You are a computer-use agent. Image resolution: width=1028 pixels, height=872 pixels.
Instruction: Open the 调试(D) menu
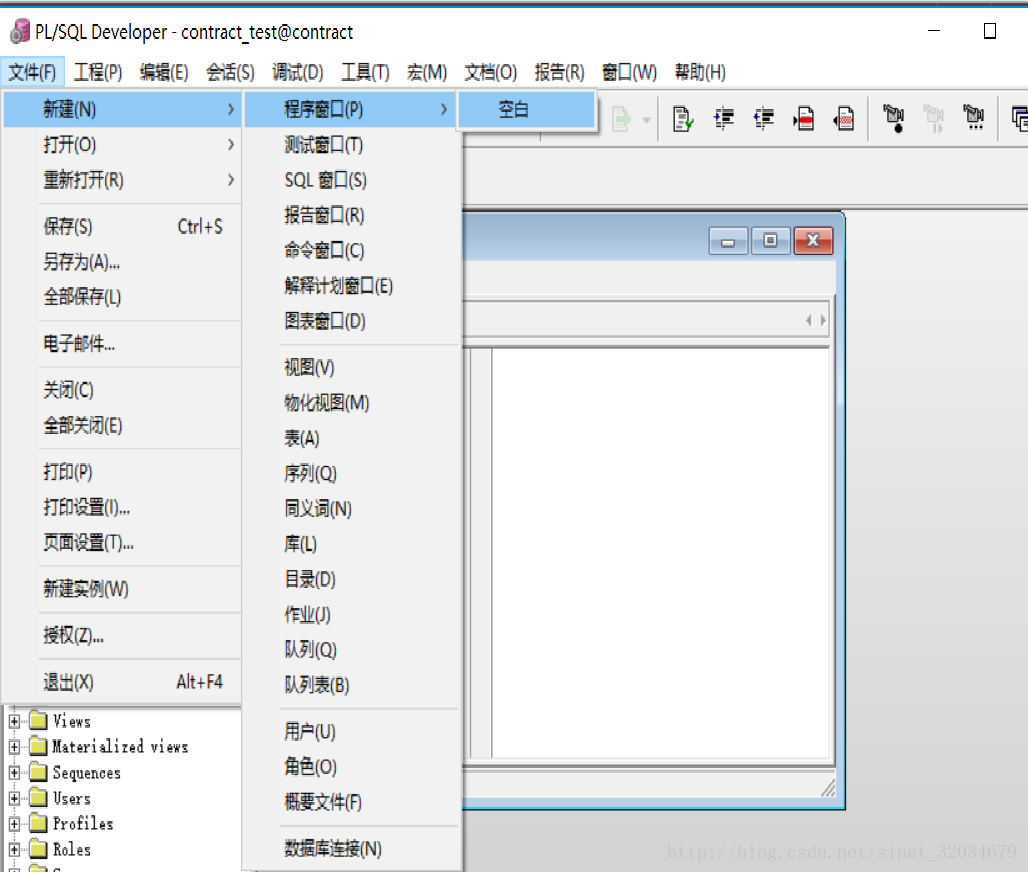[298, 72]
